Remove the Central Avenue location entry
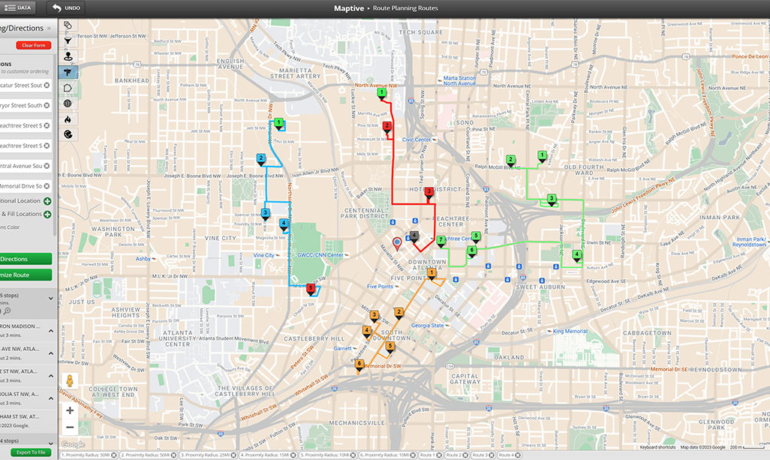 coord(47,166)
